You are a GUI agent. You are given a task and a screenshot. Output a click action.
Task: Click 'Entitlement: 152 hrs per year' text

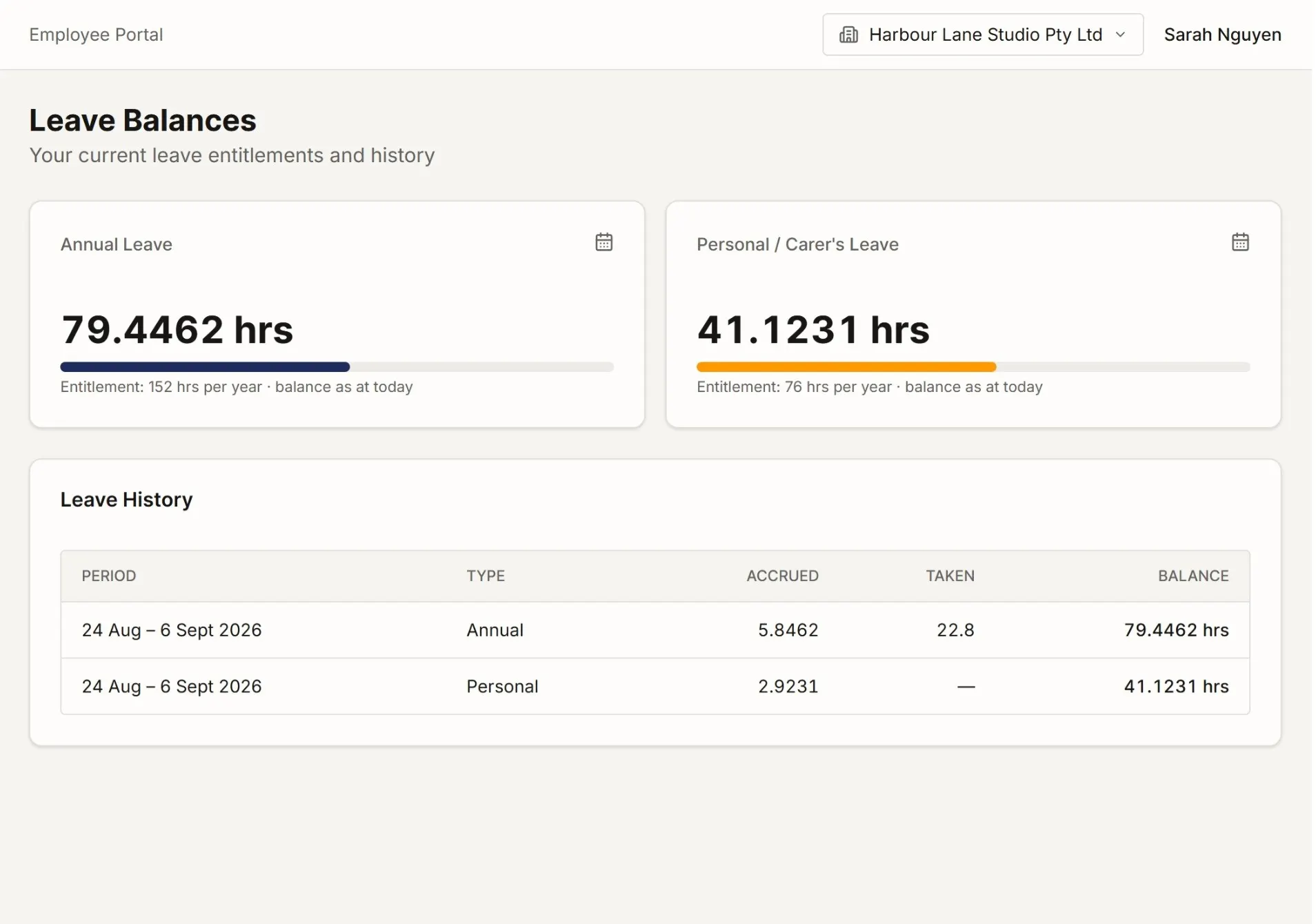(161, 387)
